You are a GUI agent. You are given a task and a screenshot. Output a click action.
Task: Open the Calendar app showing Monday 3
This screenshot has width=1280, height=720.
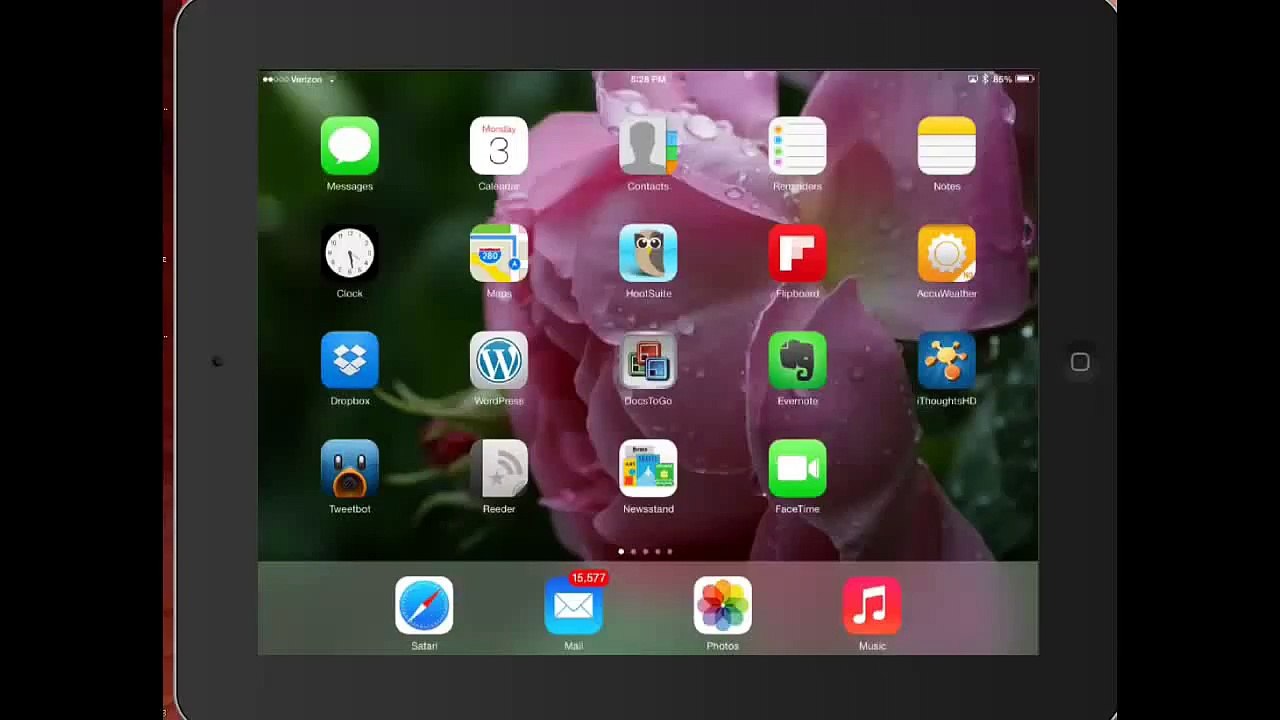coord(499,146)
